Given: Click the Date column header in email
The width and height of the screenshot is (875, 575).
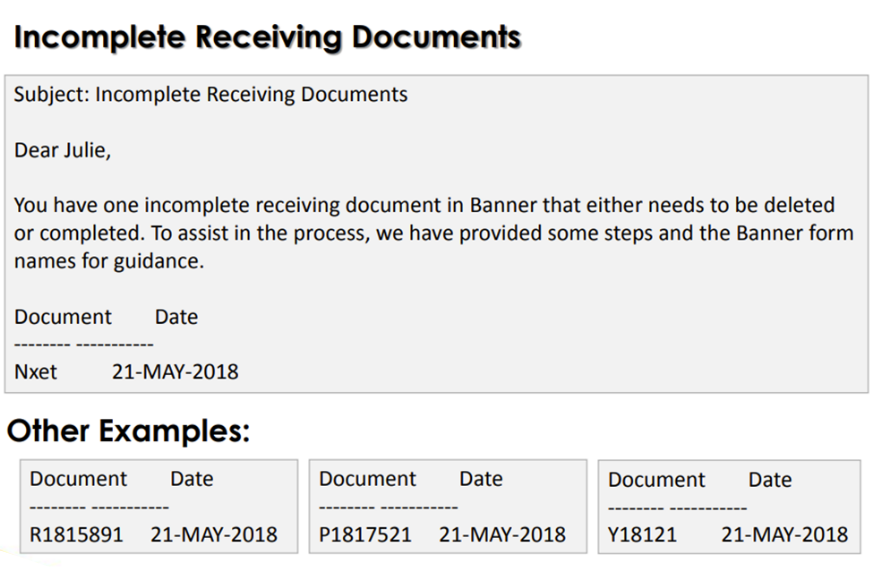Looking at the screenshot, I should coord(176,317).
